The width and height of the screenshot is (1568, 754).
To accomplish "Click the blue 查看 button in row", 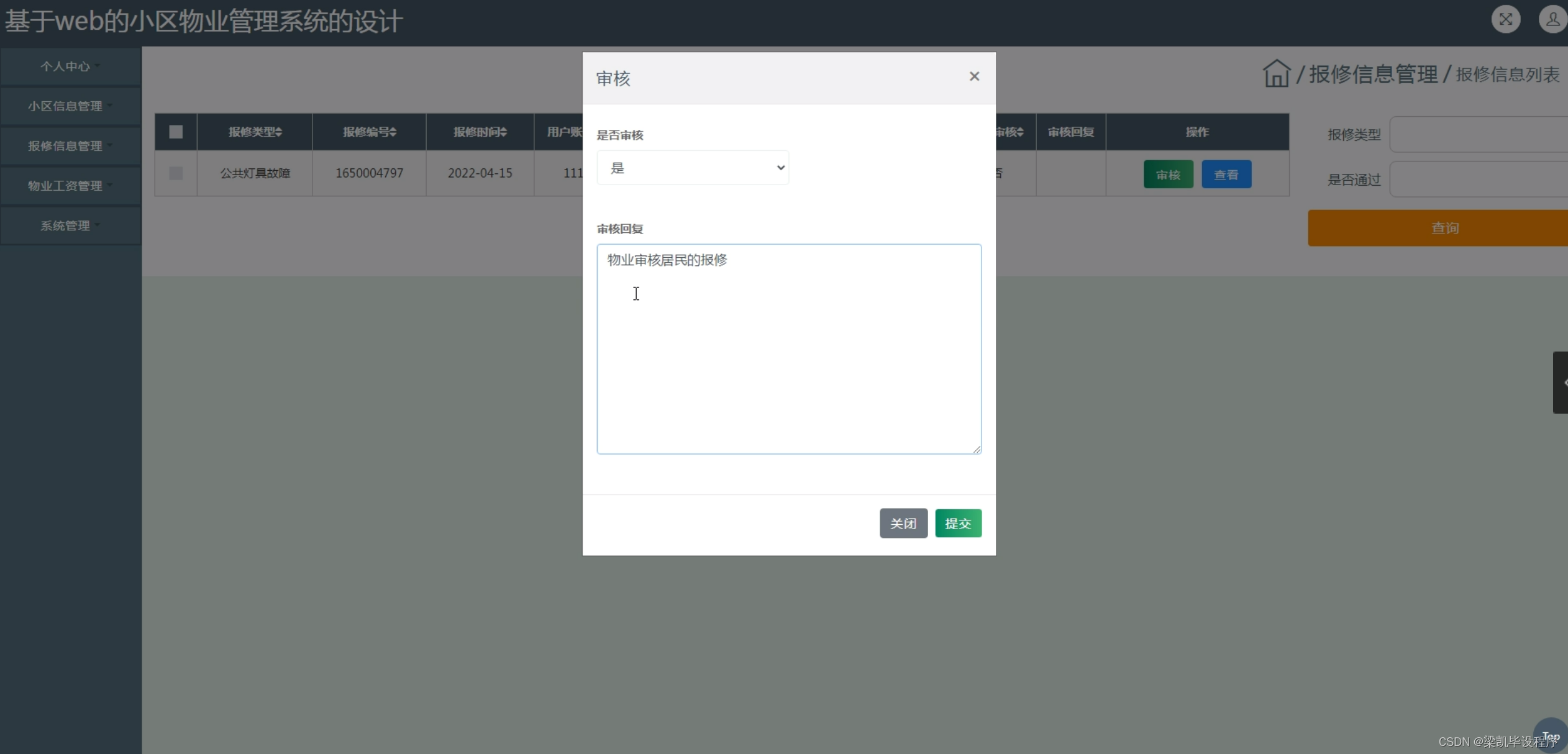I will (x=1226, y=175).
